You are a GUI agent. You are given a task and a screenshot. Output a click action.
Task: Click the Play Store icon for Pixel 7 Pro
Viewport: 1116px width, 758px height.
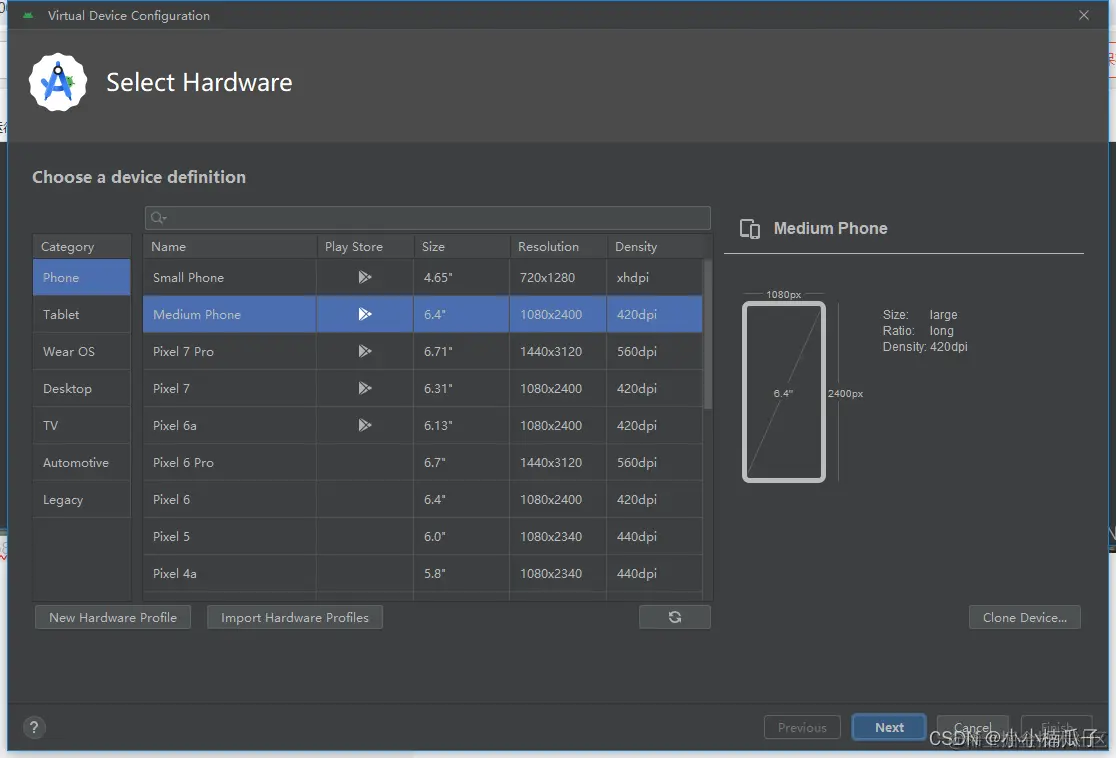(364, 351)
